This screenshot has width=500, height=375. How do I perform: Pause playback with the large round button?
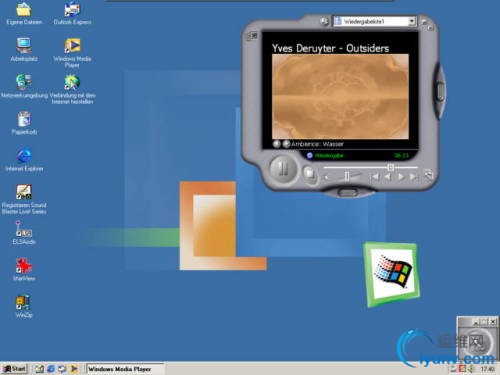[283, 168]
